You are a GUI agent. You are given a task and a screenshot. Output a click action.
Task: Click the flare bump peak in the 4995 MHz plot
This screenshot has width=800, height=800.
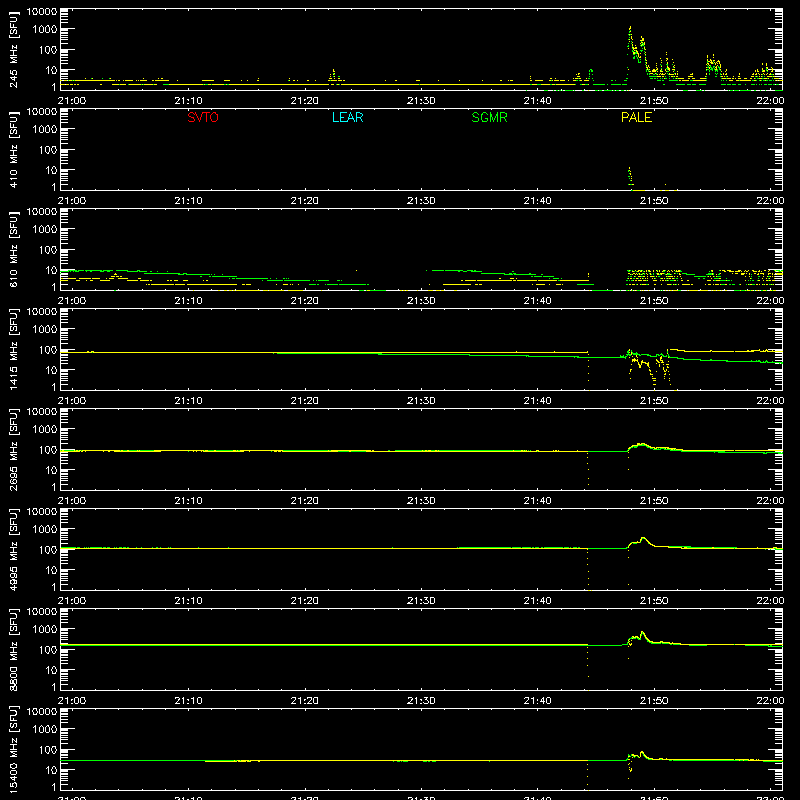643,538
